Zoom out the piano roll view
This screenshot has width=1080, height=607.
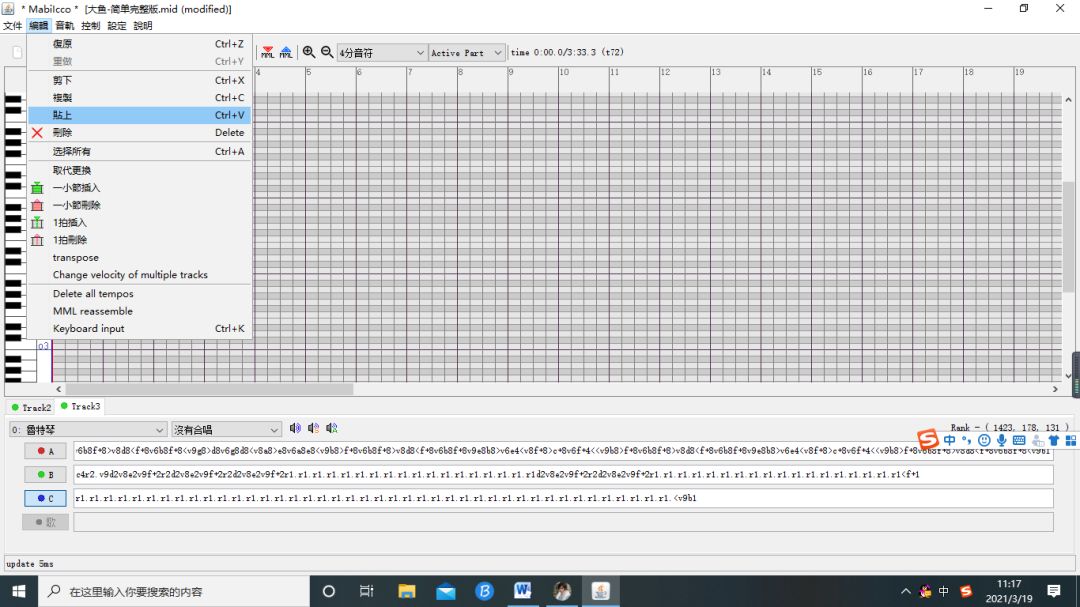[326, 52]
